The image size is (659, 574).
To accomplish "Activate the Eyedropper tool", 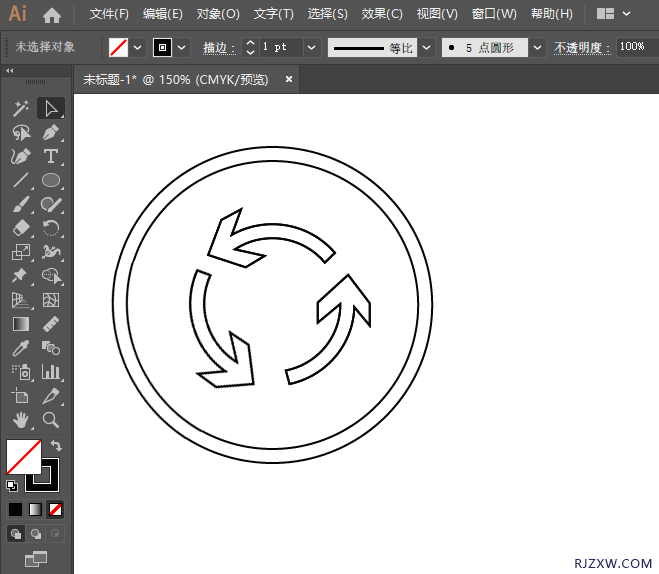I will coord(20,348).
